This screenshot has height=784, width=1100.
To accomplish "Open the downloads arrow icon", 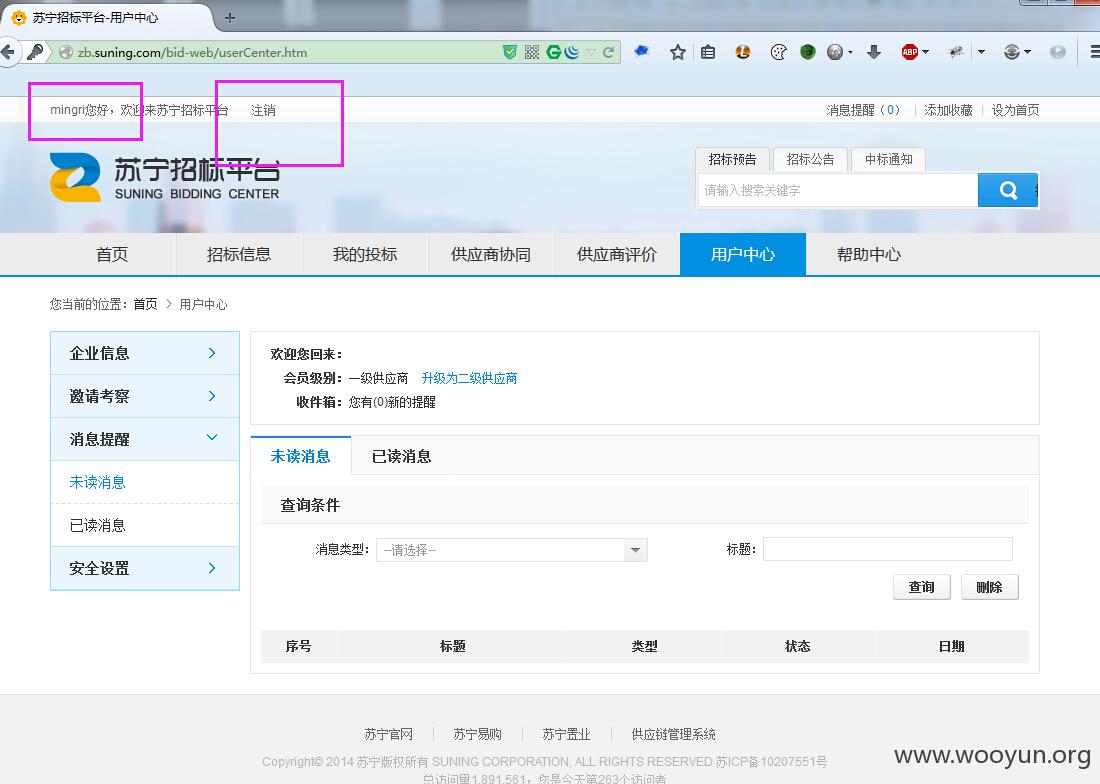I will pyautogui.click(x=873, y=52).
